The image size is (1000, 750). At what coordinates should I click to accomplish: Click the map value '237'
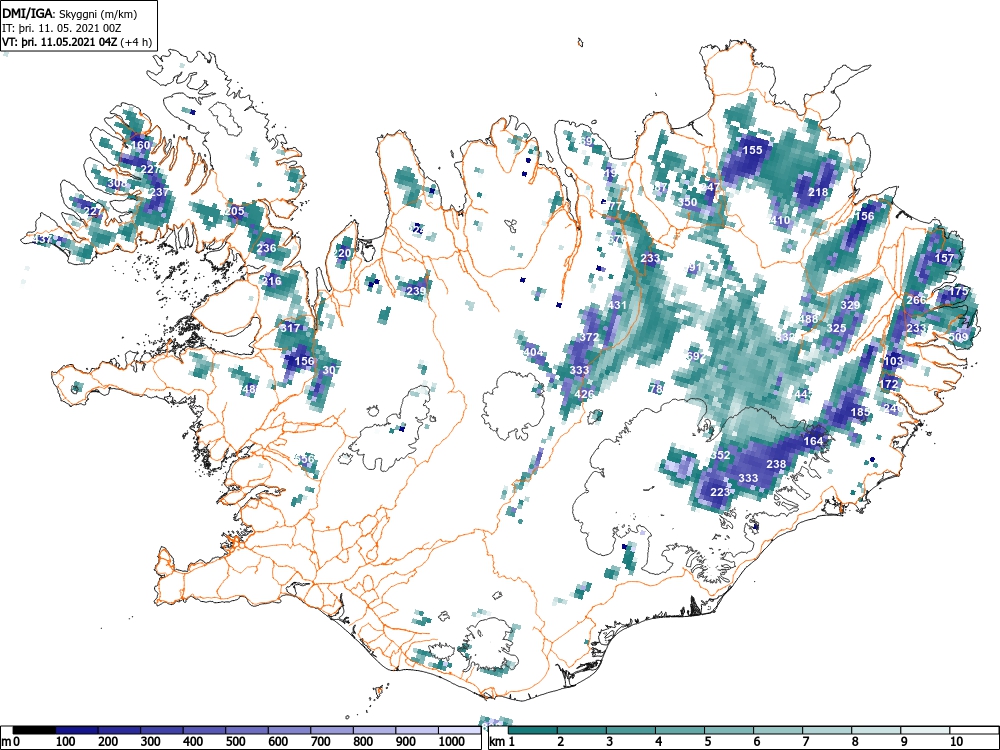159,192
